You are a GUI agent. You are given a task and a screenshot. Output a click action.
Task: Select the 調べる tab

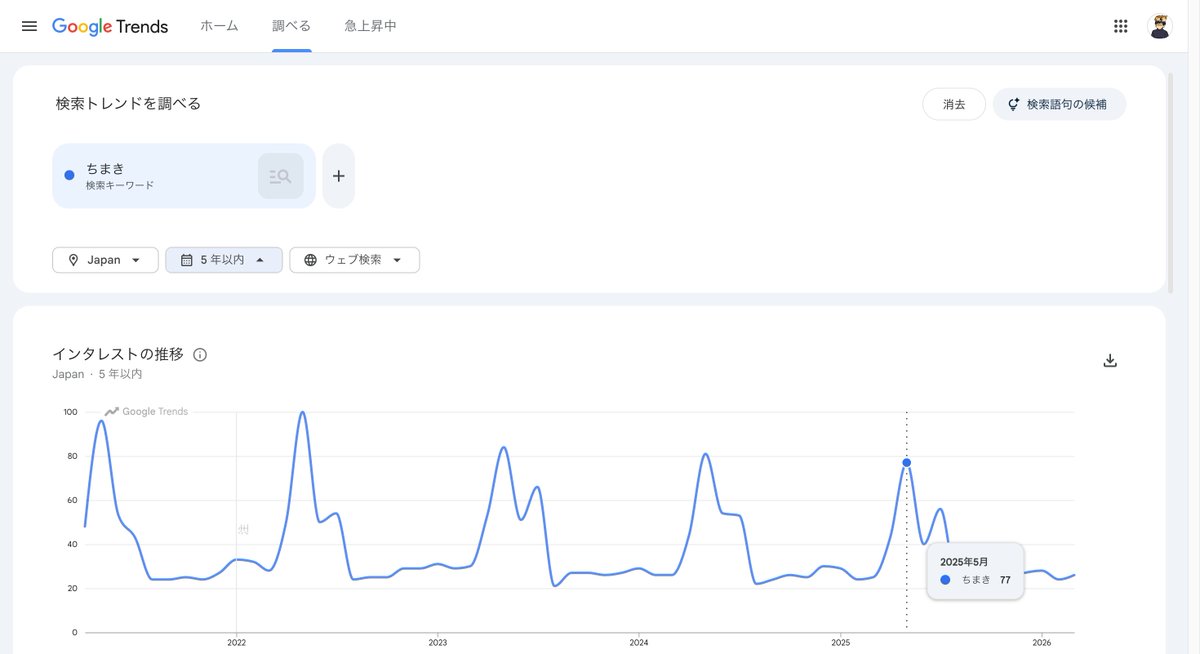coord(291,26)
